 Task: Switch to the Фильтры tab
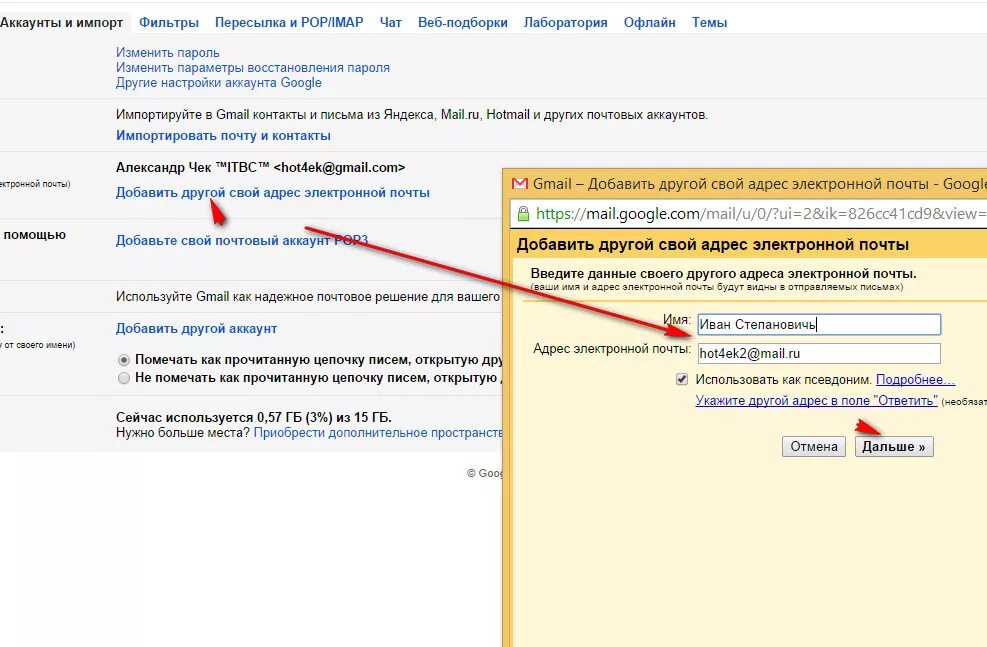(169, 23)
